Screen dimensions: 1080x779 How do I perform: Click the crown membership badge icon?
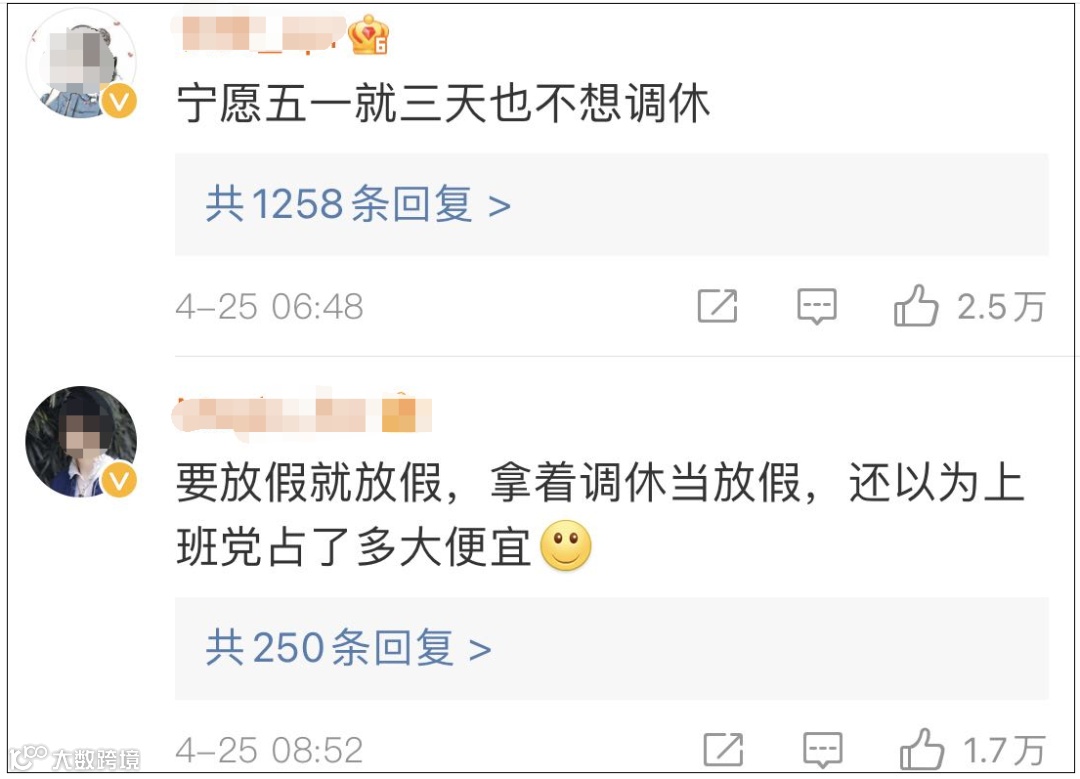368,34
